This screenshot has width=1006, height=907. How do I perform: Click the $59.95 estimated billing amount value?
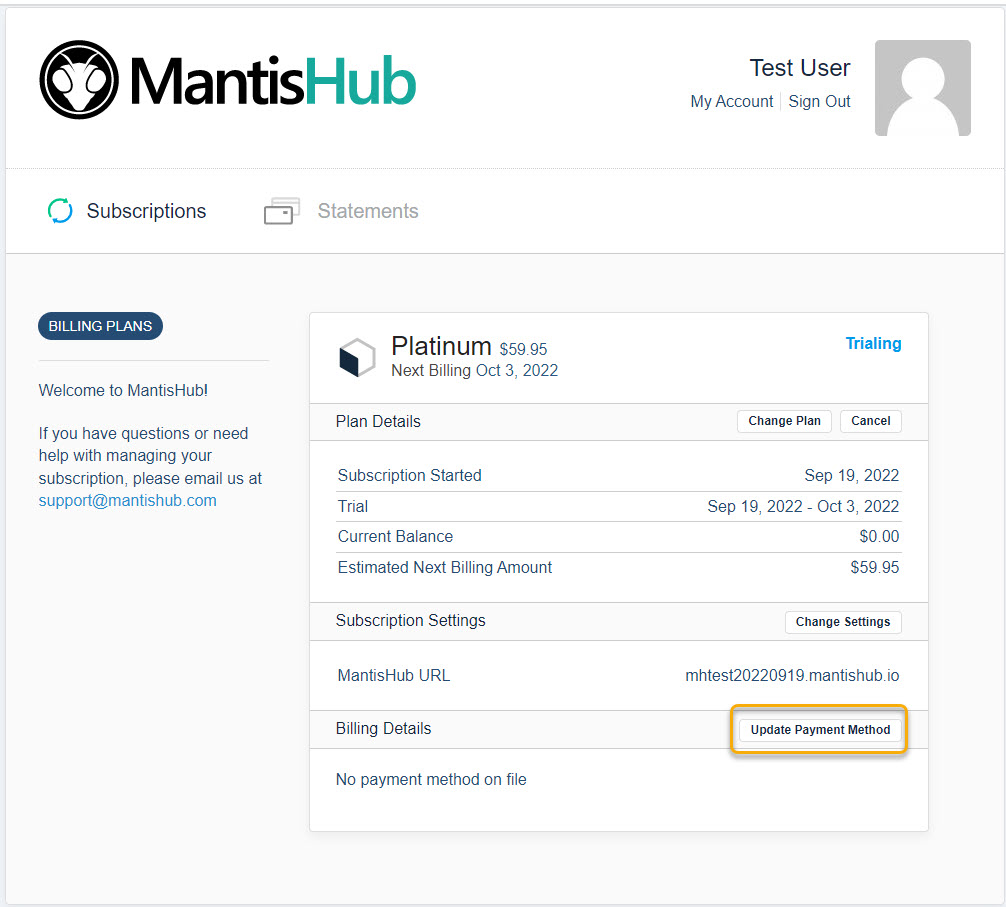click(x=874, y=567)
